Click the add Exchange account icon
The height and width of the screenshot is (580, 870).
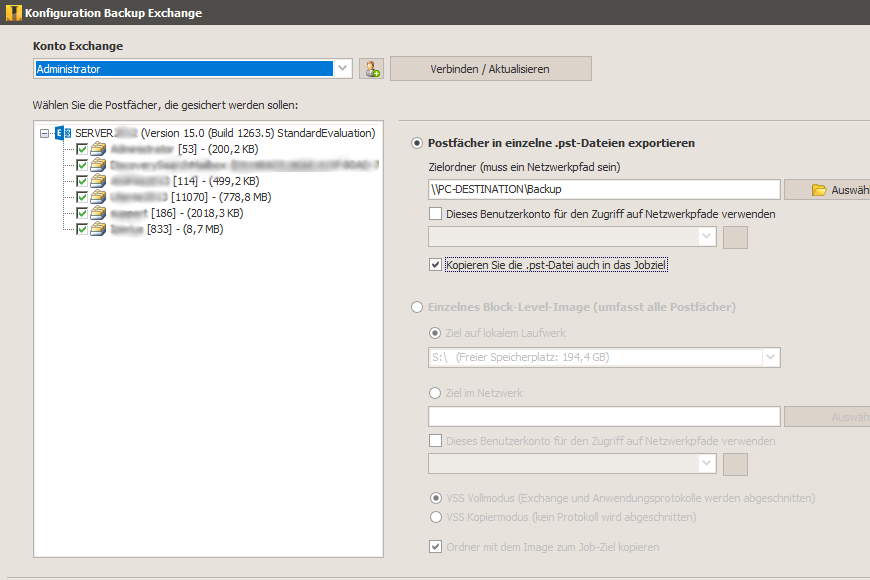click(x=371, y=69)
